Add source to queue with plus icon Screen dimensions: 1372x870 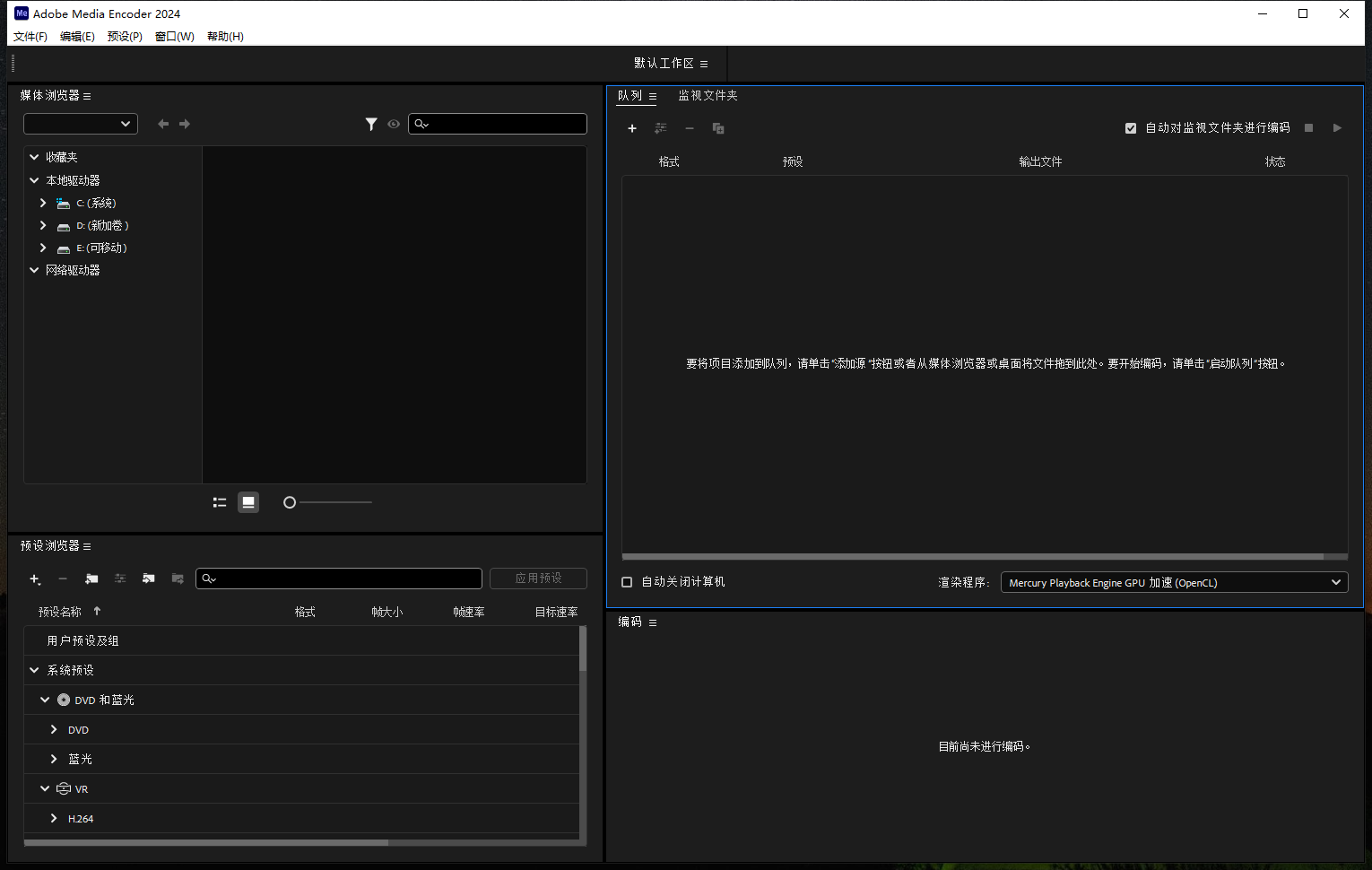[x=632, y=128]
